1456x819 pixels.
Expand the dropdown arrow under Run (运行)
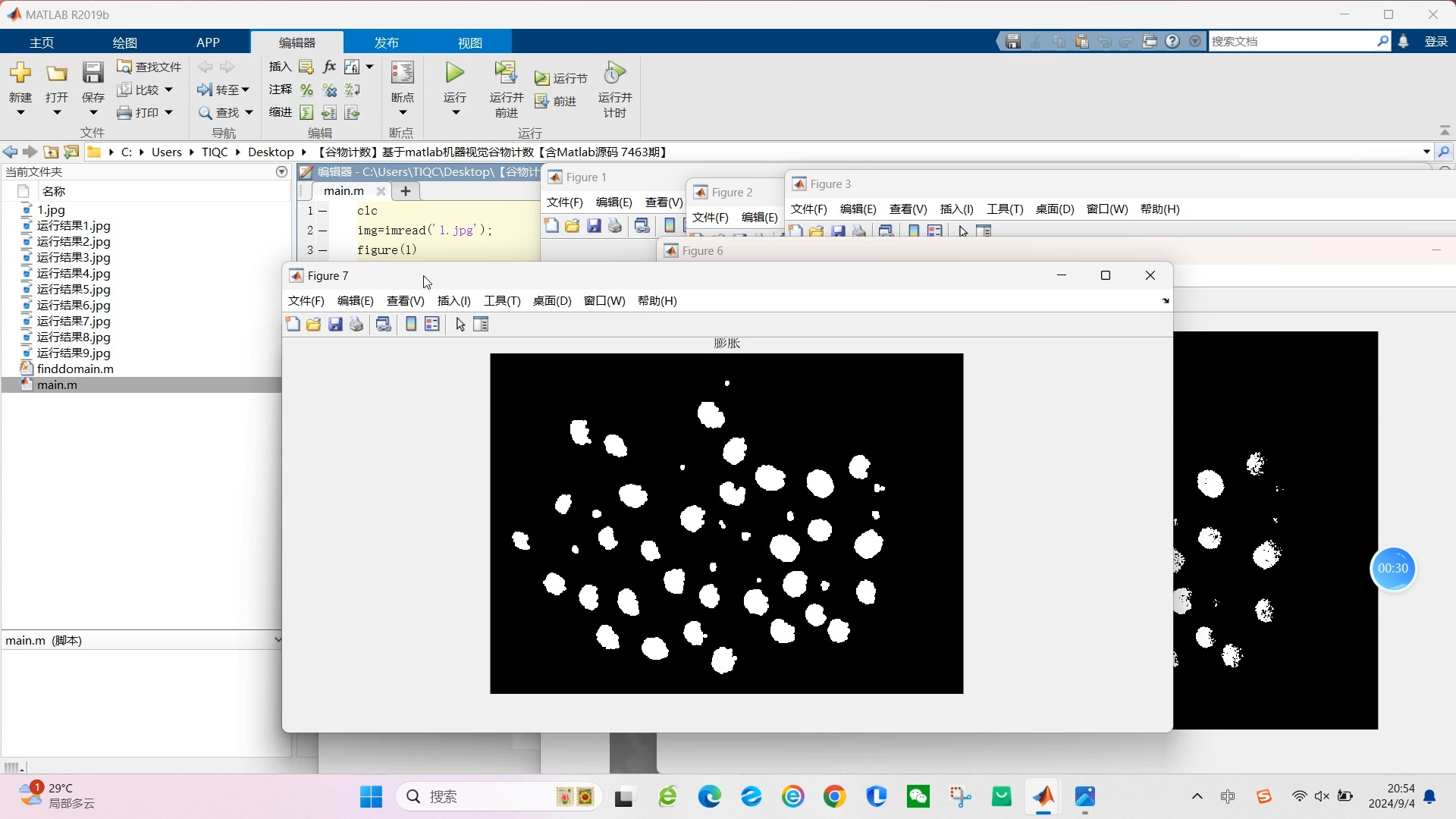tap(456, 113)
